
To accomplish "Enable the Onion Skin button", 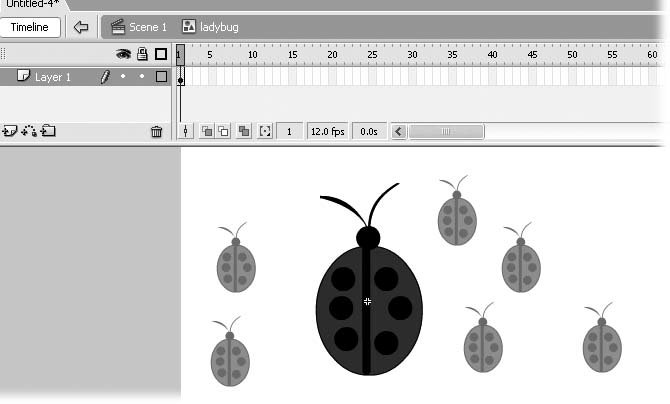I will tap(207, 131).
